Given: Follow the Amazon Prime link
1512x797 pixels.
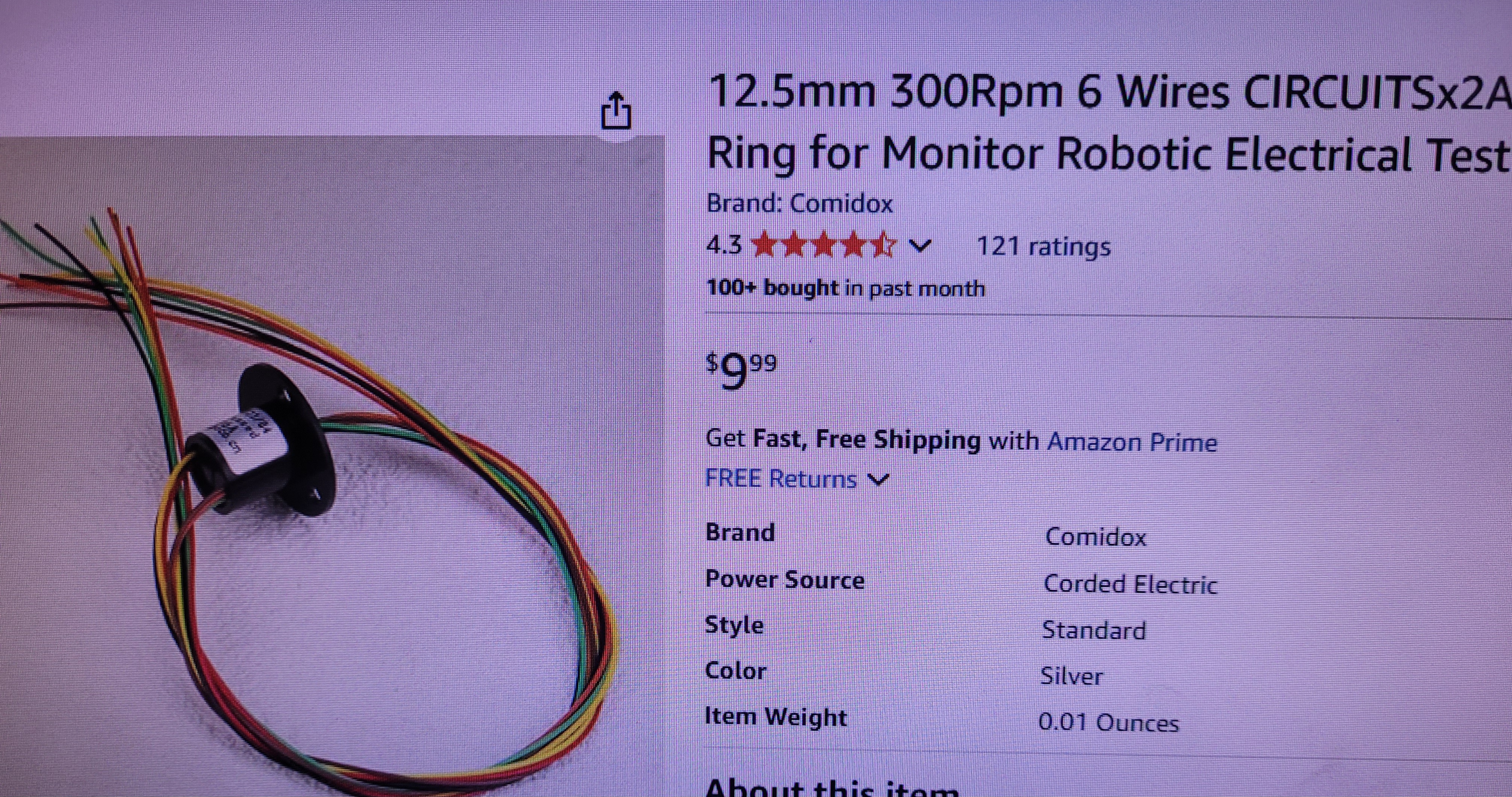Looking at the screenshot, I should [1132, 442].
